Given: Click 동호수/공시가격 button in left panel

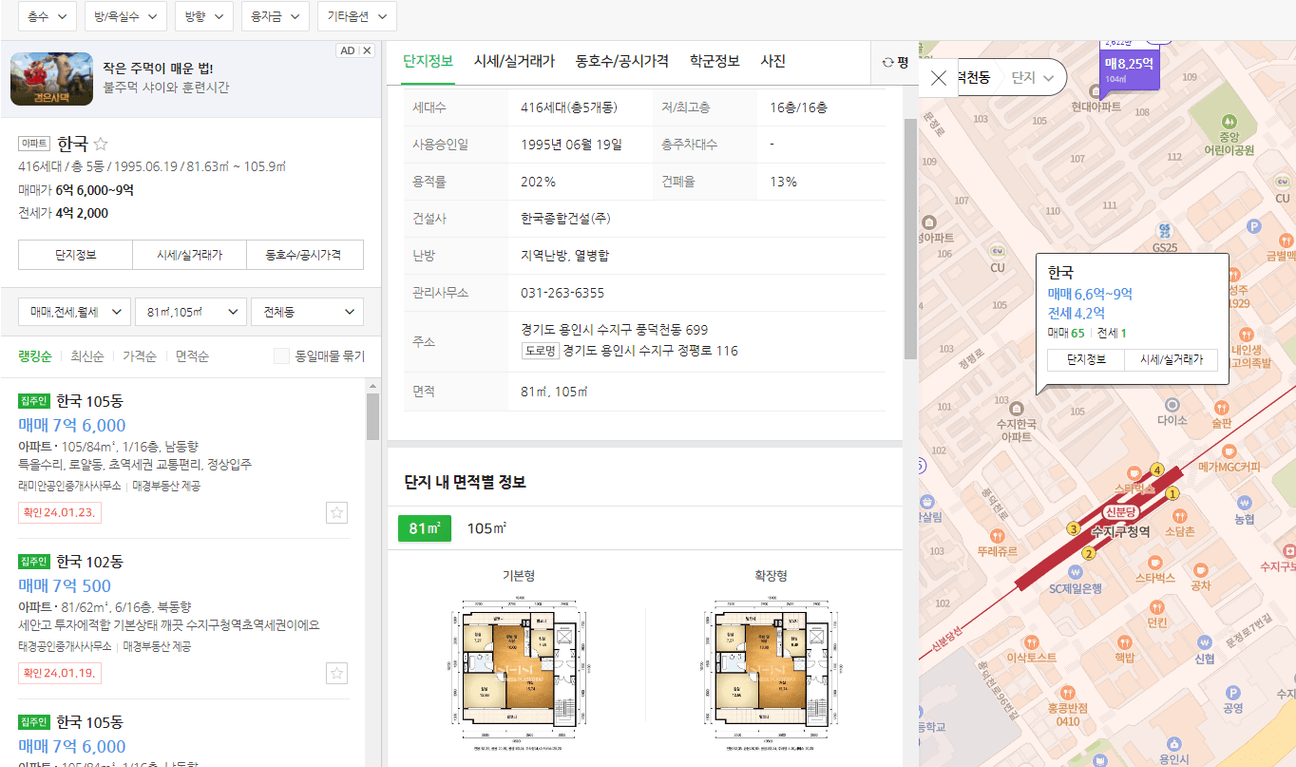Looking at the screenshot, I should click(x=306, y=255).
